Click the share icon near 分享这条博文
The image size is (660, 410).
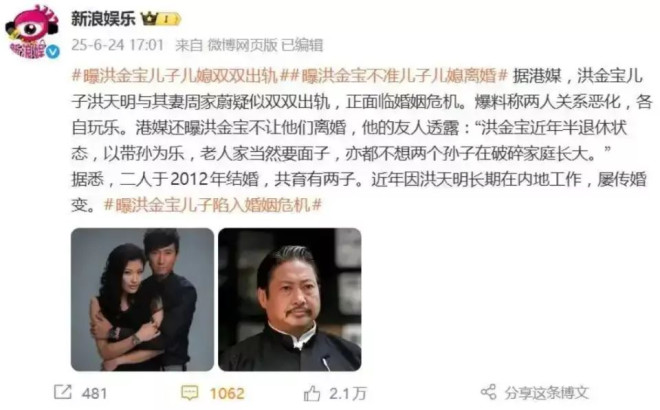(x=488, y=392)
